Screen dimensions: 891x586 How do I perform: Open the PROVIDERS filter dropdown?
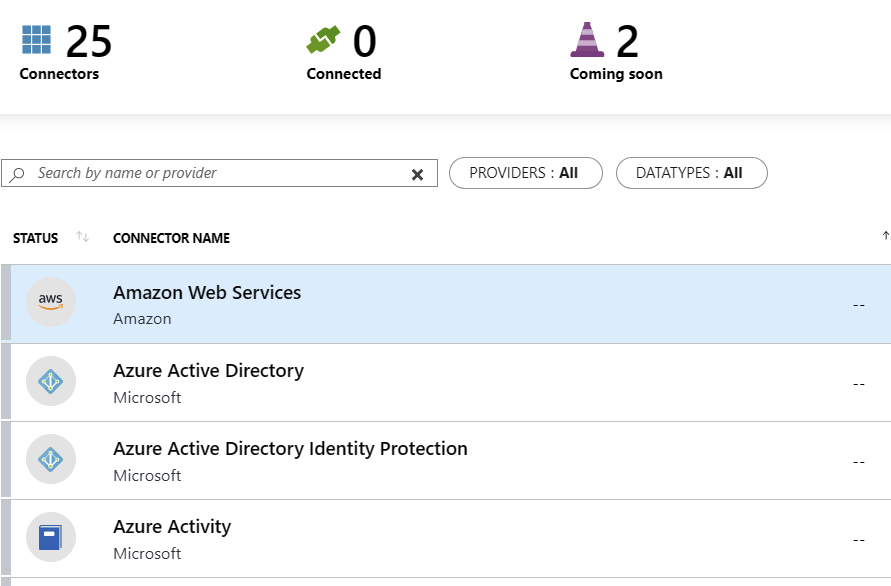coord(526,173)
